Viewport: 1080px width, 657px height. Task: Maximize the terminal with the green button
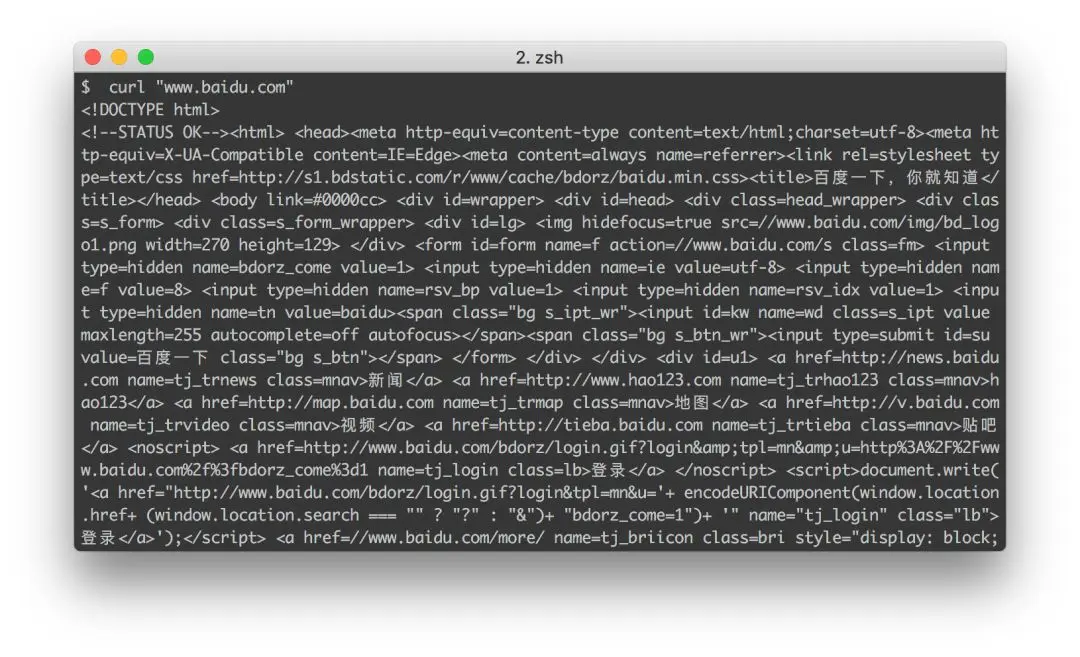click(145, 57)
